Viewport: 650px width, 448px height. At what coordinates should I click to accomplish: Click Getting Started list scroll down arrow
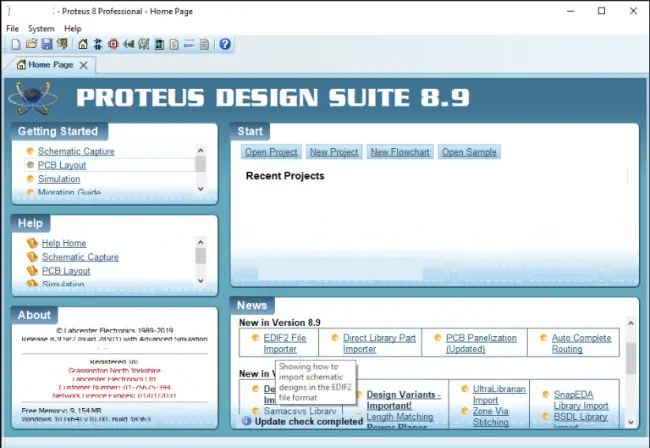pos(201,189)
